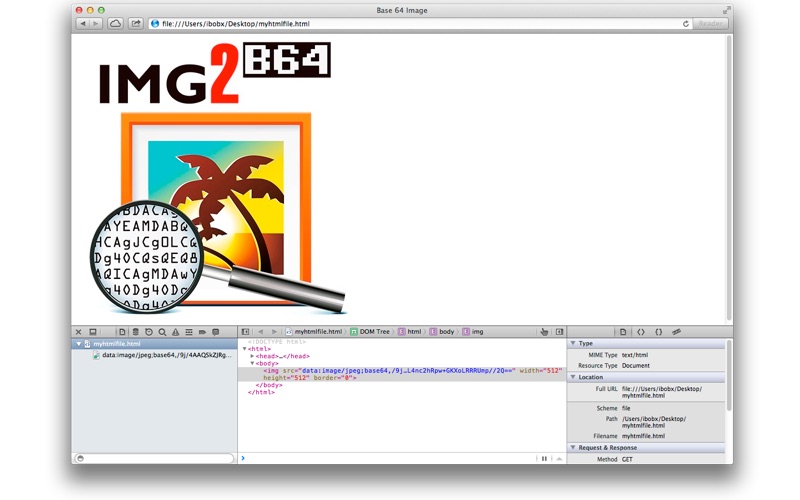Click the Reader button

[x=710, y=23]
